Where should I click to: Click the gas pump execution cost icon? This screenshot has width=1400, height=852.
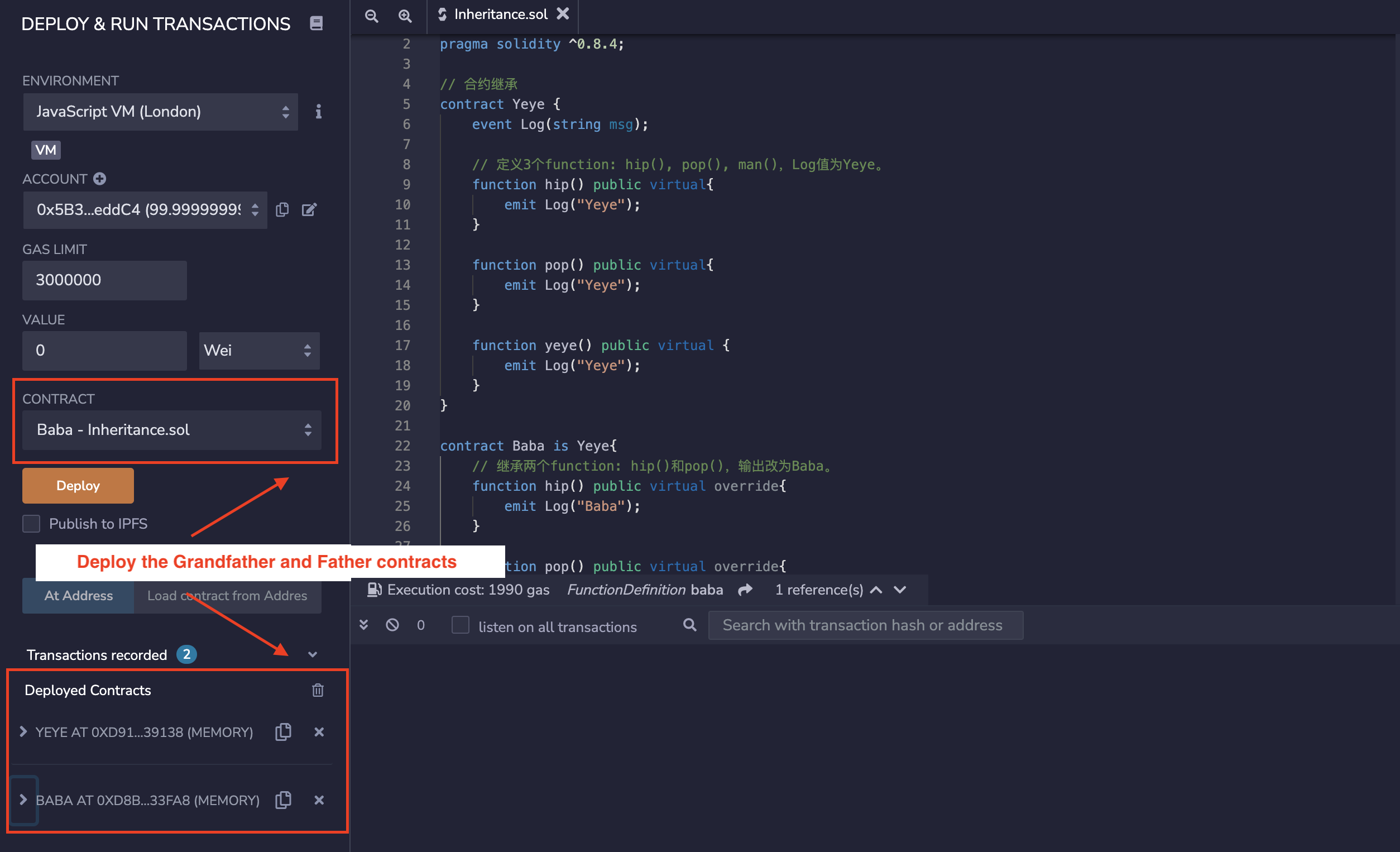pos(374,590)
